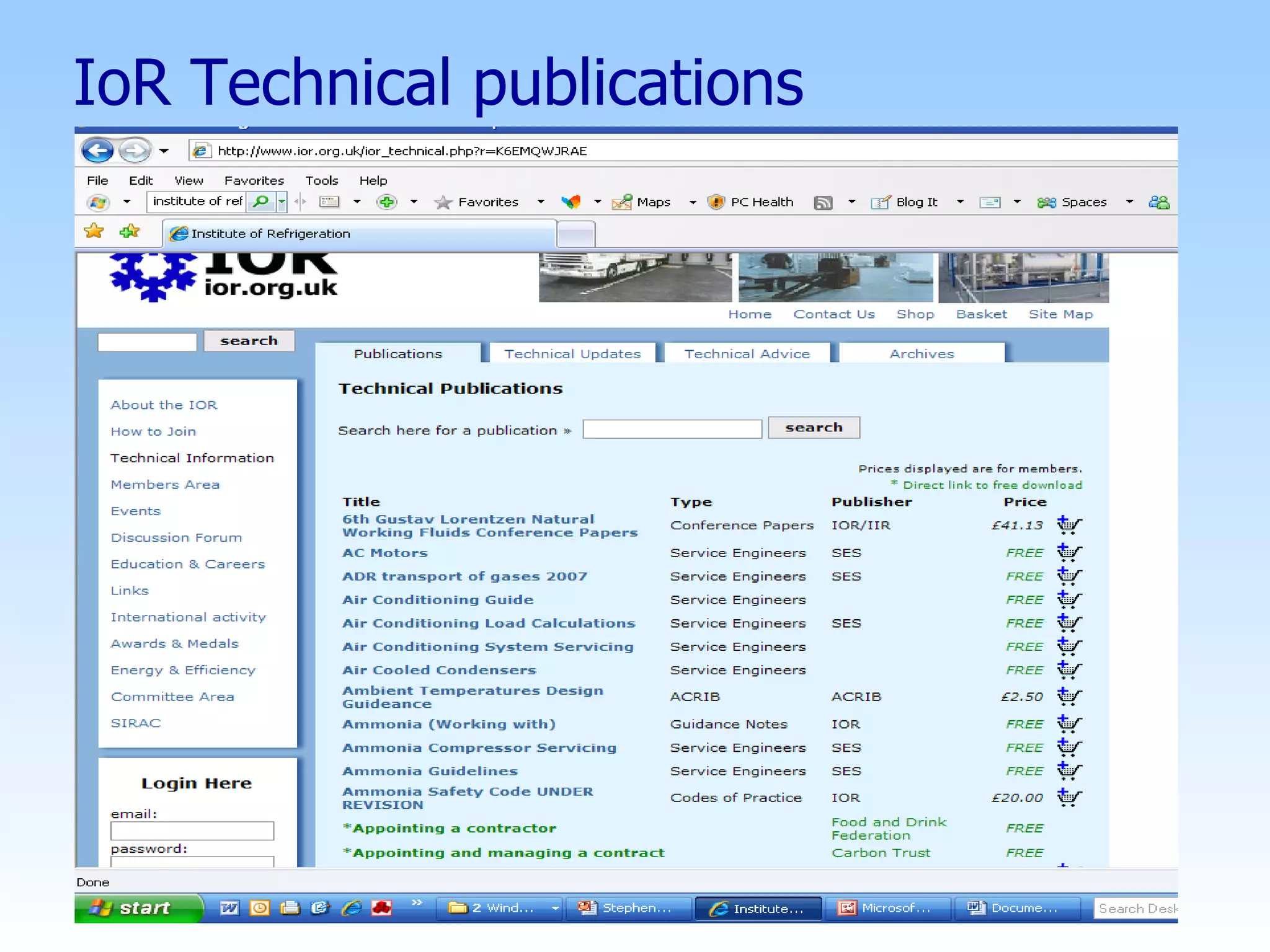Image resolution: width=1270 pixels, height=952 pixels.
Task: Click the mail envelope toolbar icon
Action: [x=990, y=203]
